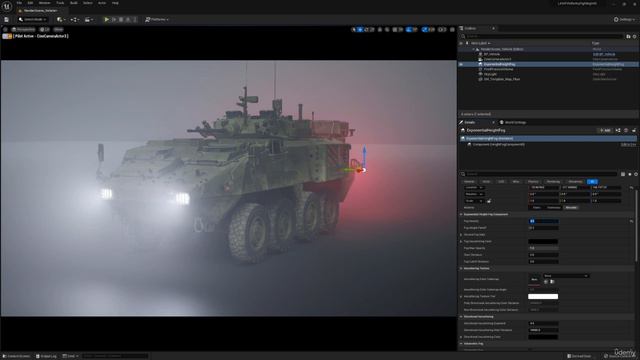This screenshot has width=640, height=360.
Task: Click the Stop simulation icon
Action: tap(121, 19)
